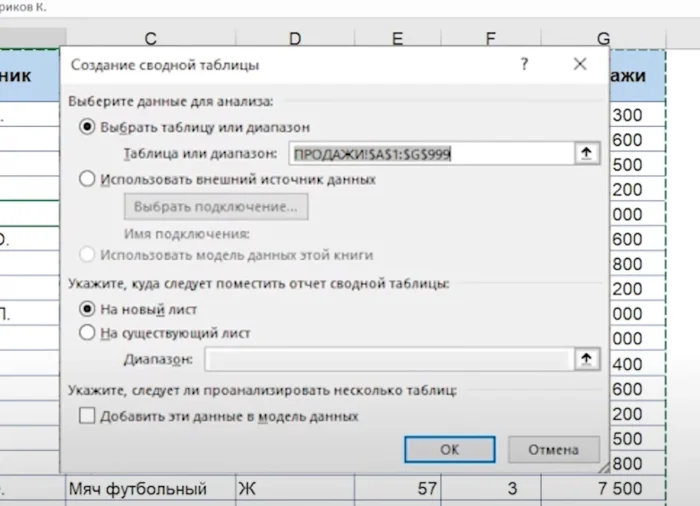Viewport: 700px width, 506px height.
Task: Choose Использовать внешний источник данных option
Action: point(87,179)
